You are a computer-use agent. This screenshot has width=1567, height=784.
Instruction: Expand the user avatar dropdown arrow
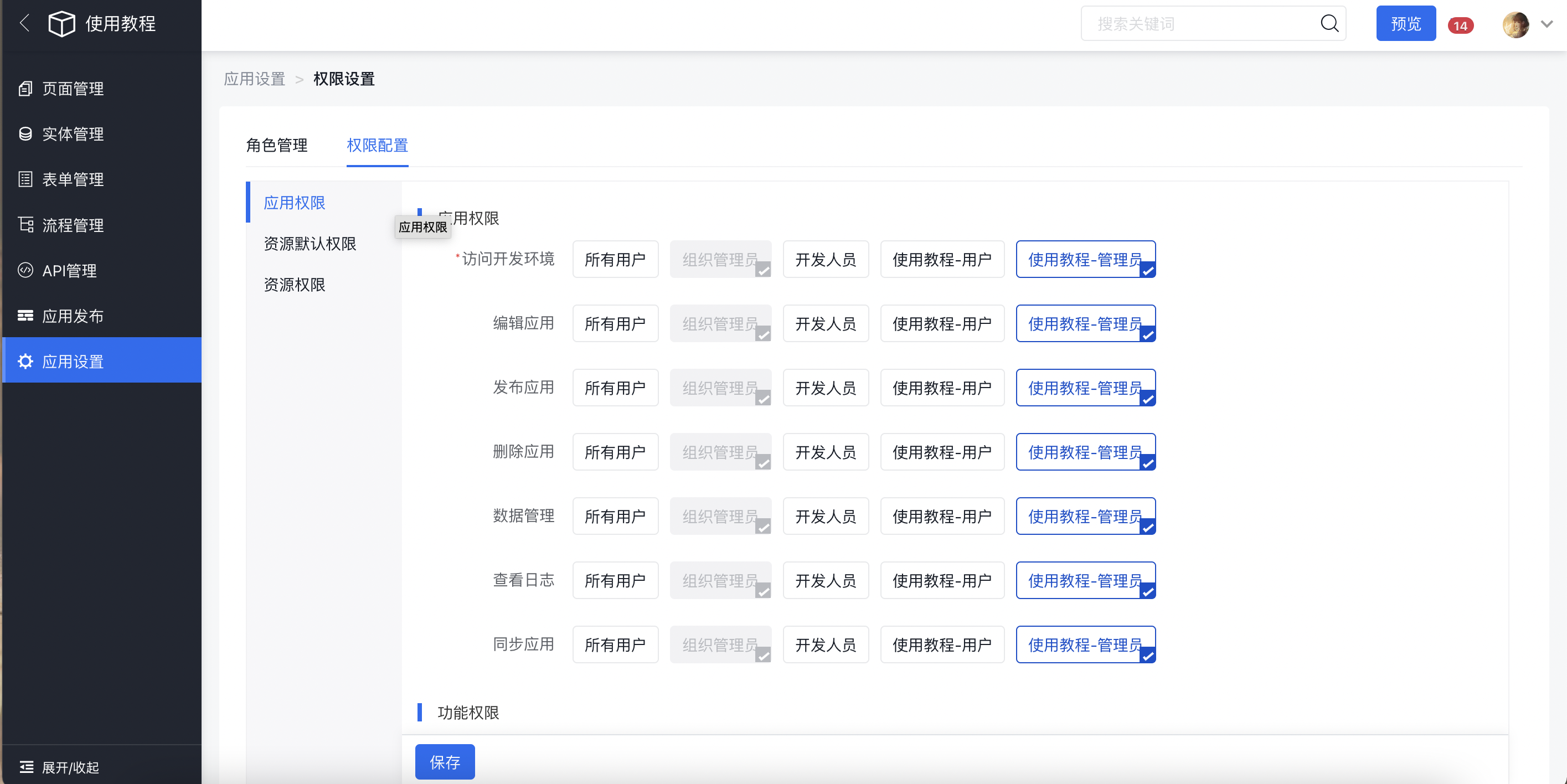[x=1547, y=25]
